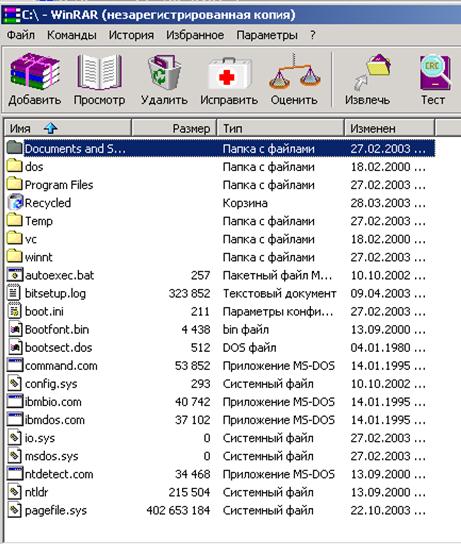
Task: Click the command.com application icon
Action: tap(15, 365)
